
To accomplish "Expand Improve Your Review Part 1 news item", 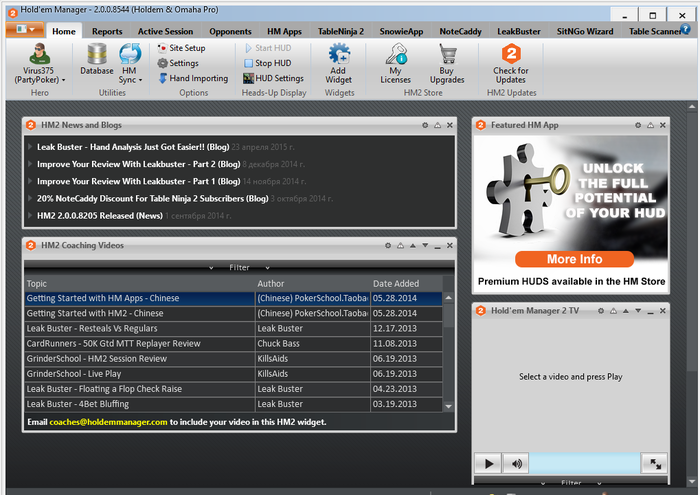I will [30, 181].
